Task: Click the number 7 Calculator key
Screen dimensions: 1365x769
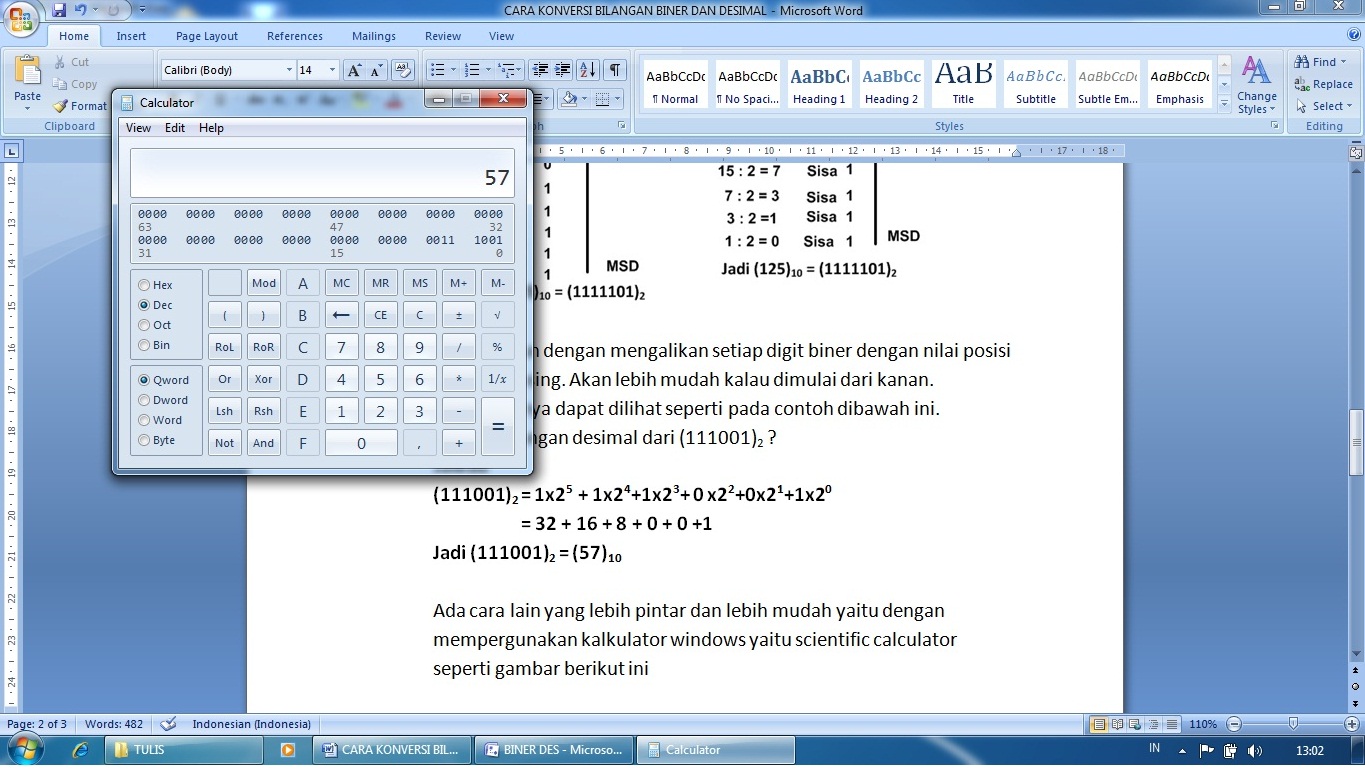Action: [341, 347]
